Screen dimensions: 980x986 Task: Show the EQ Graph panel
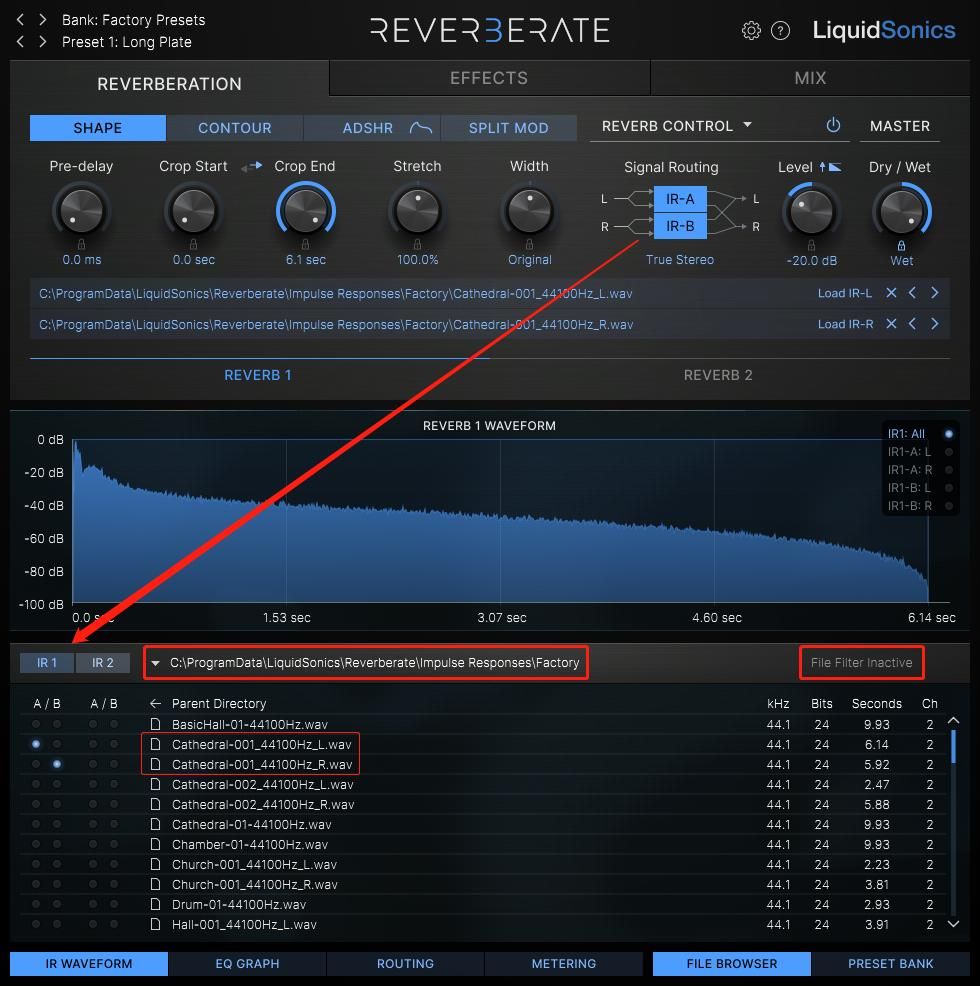pyautogui.click(x=247, y=963)
